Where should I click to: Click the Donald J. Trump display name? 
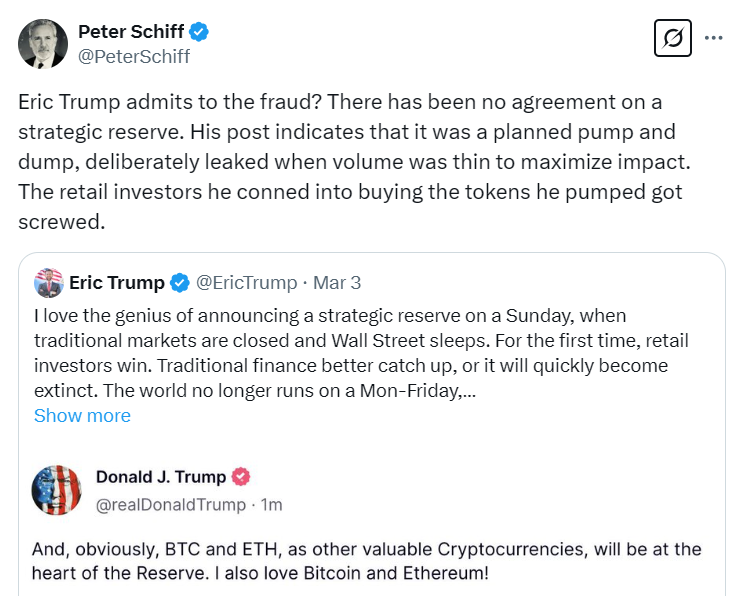pyautogui.click(x=161, y=477)
